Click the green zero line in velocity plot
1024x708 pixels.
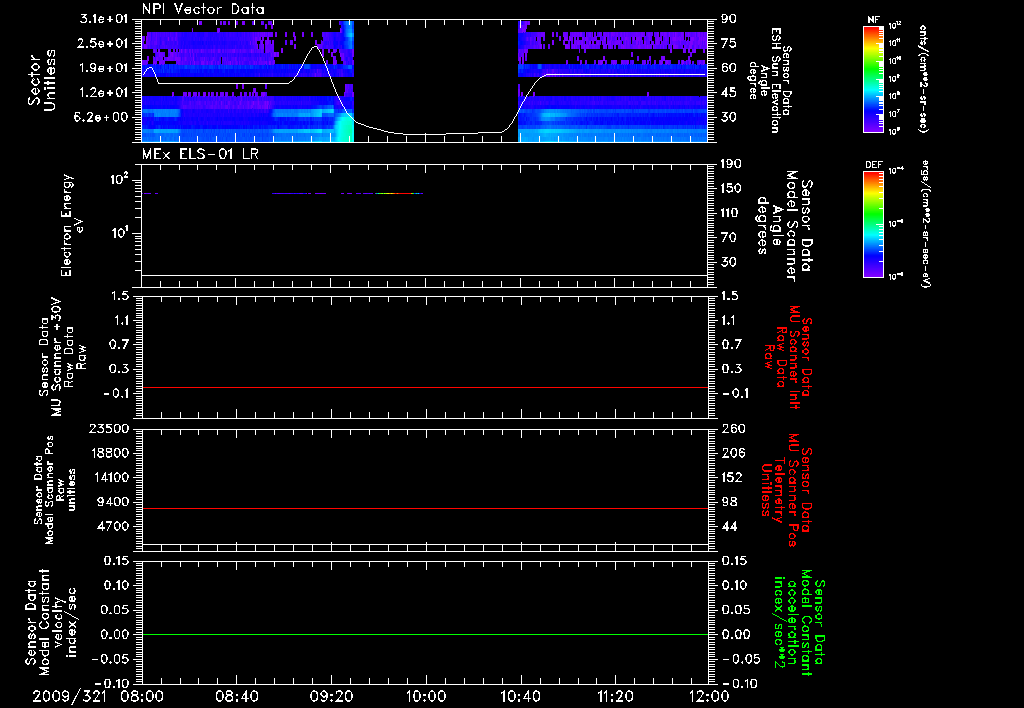(425, 634)
